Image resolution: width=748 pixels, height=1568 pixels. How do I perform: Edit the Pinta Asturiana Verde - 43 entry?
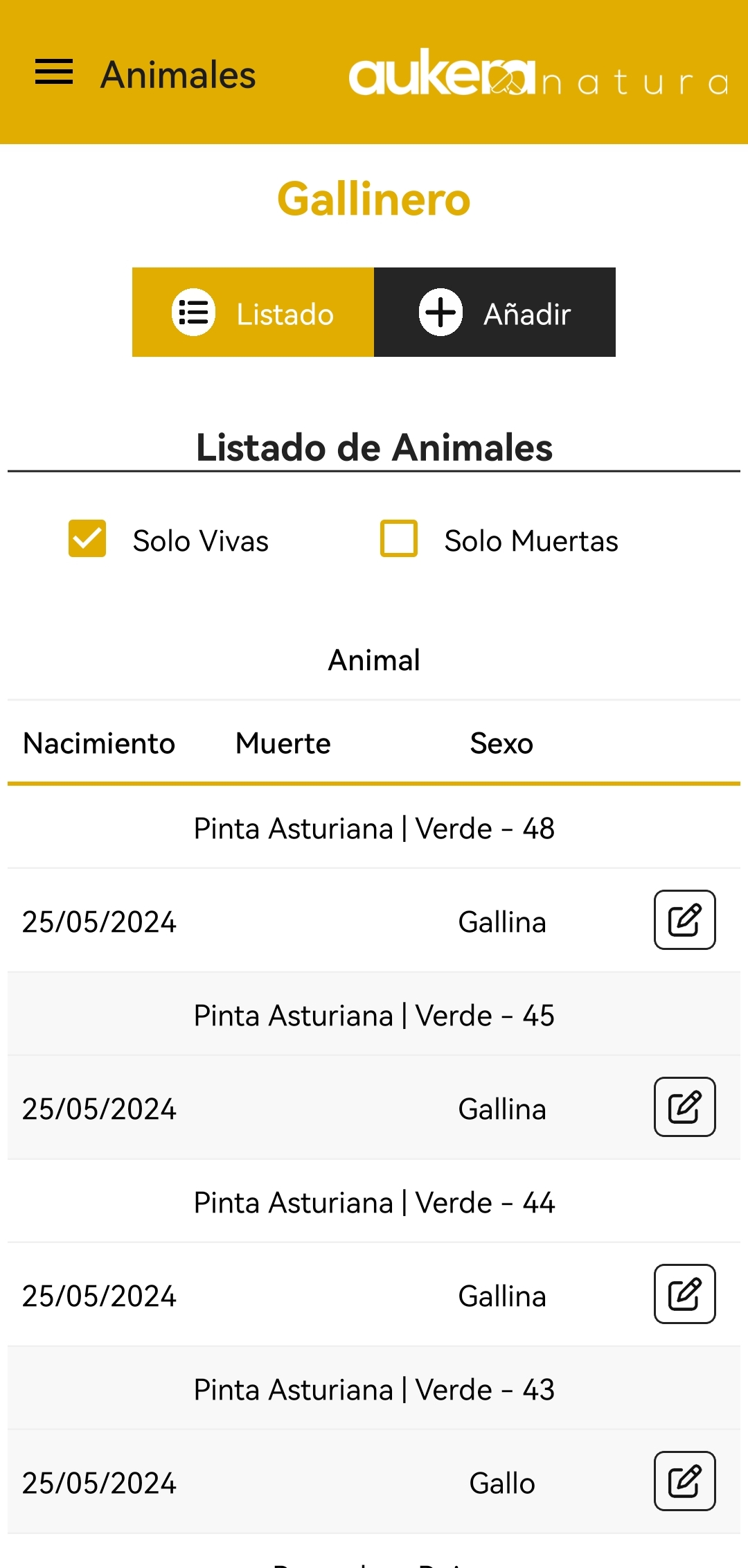tap(684, 1481)
